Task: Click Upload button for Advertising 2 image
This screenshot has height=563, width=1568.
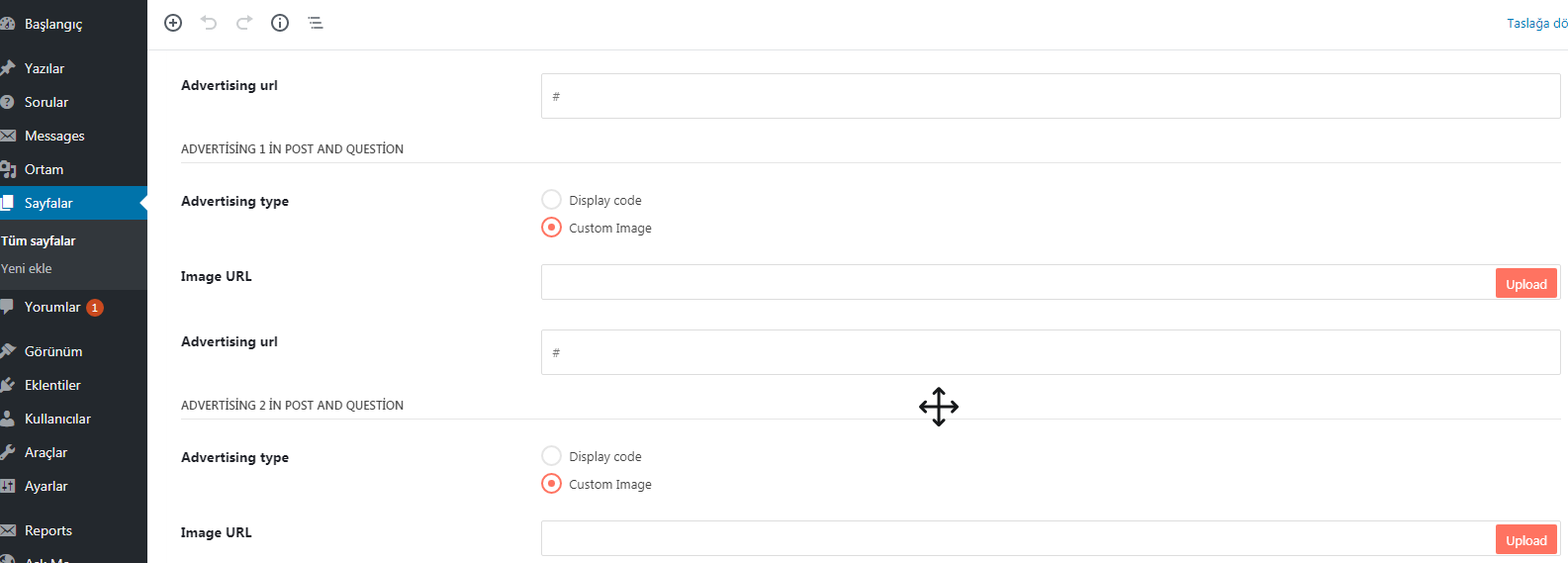Action: pyautogui.click(x=1525, y=540)
